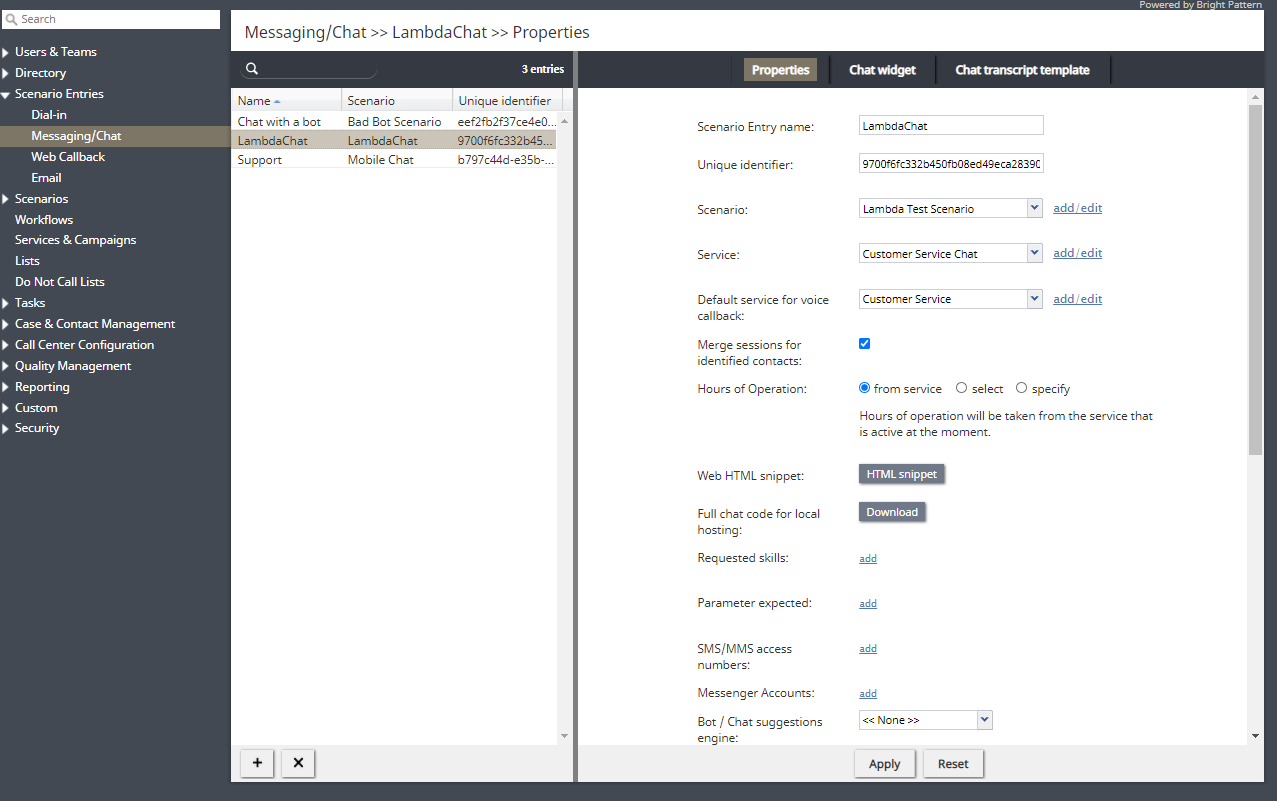Open Services & Campaigns
The width and height of the screenshot is (1277, 801).
[75, 240]
